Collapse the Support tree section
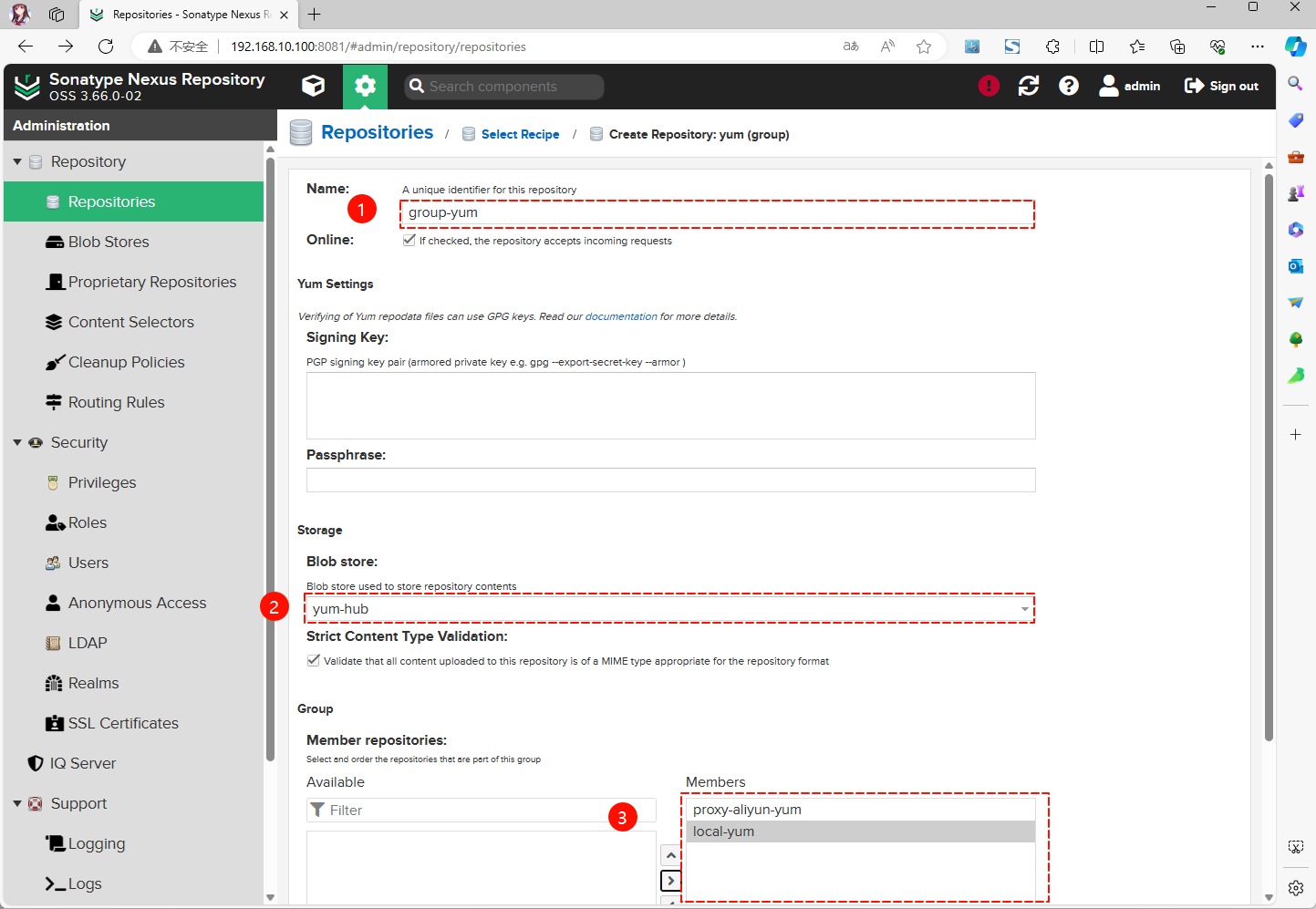The image size is (1316, 909). 17,803
